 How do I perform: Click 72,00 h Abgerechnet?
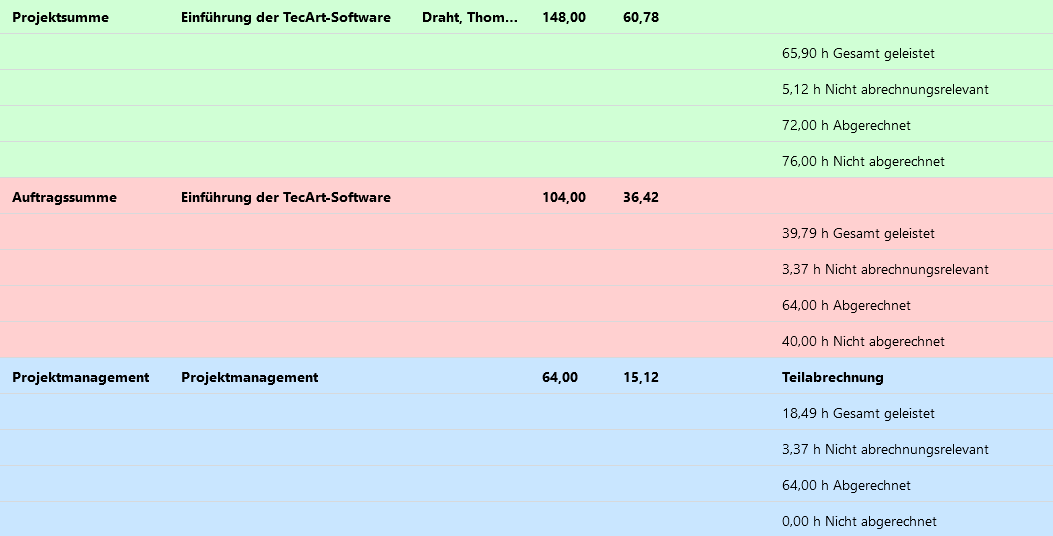tap(846, 126)
